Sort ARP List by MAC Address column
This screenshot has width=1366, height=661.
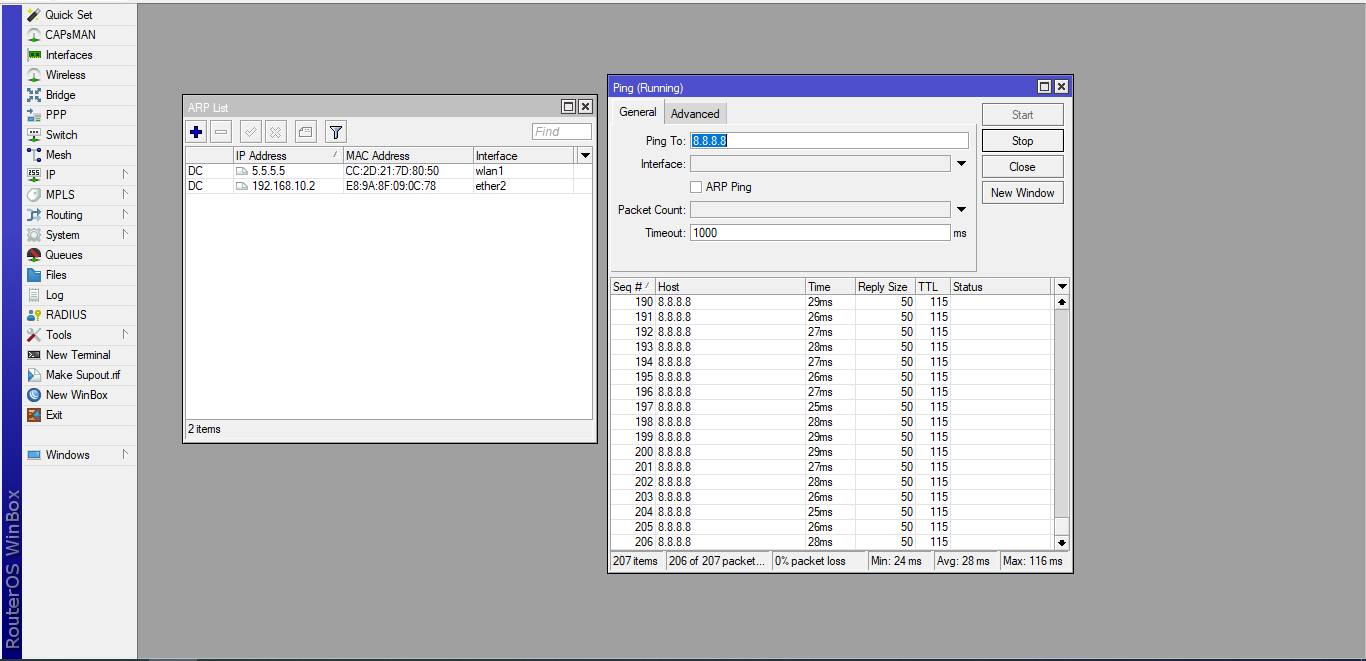pos(407,156)
